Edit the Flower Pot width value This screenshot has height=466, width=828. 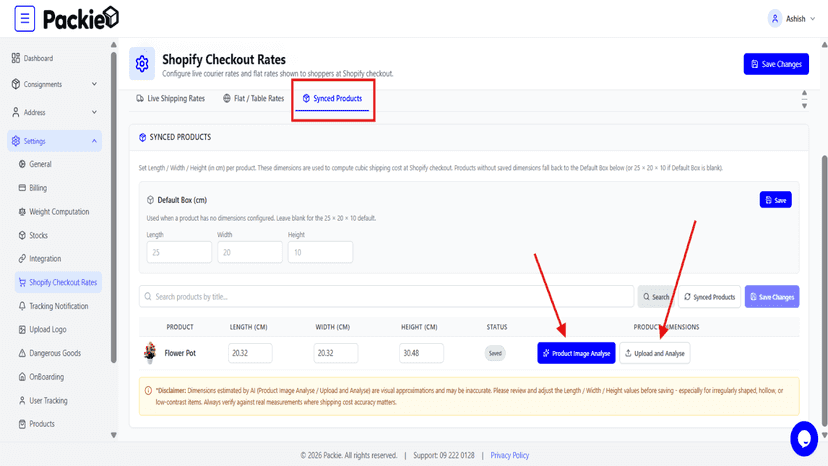click(x=336, y=353)
